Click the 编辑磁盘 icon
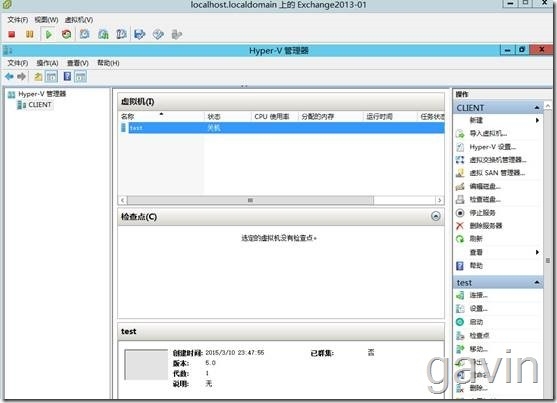557x403 pixels. [460, 186]
